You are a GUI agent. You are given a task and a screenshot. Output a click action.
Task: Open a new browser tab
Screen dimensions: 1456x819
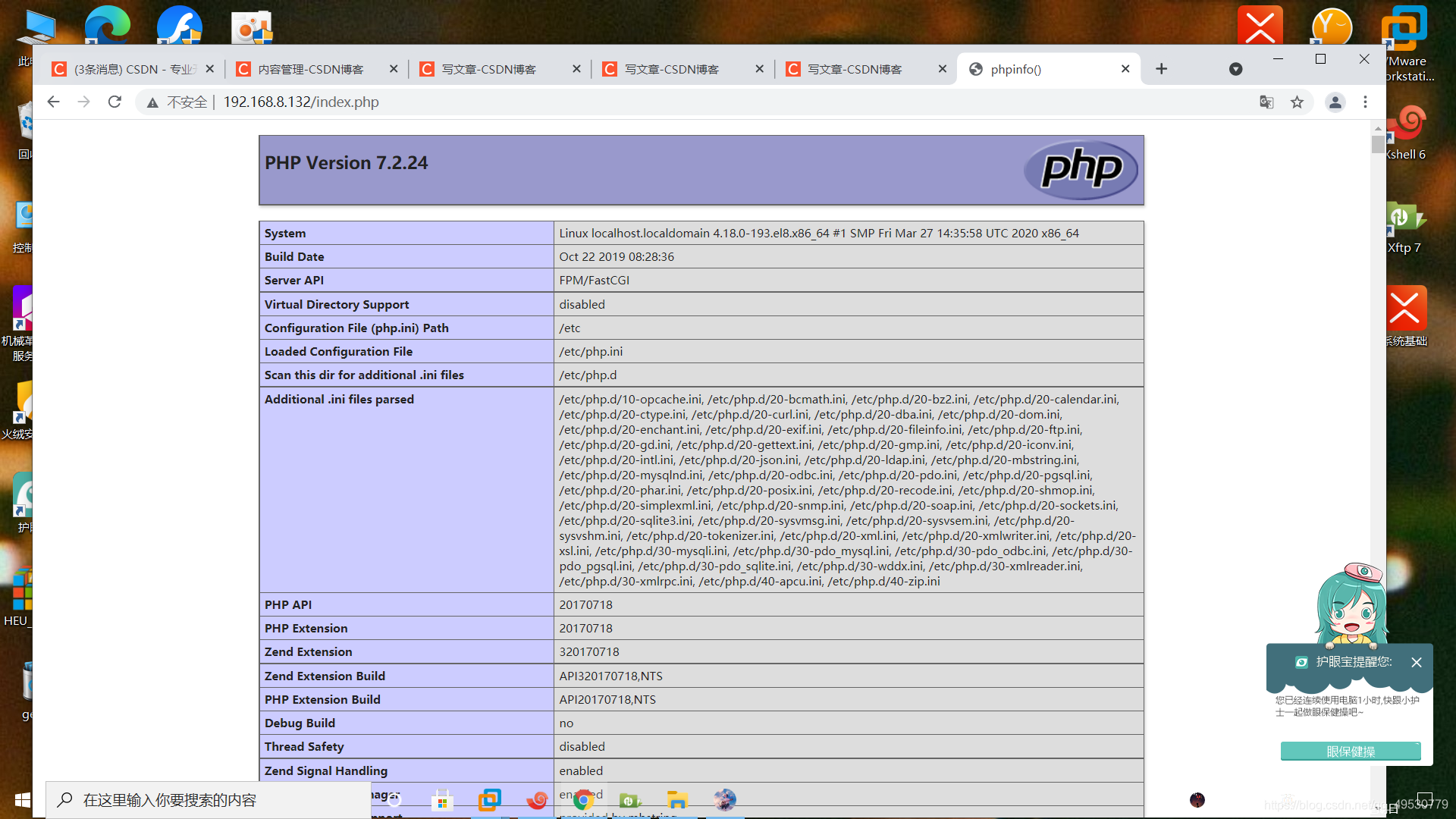click(x=1161, y=69)
